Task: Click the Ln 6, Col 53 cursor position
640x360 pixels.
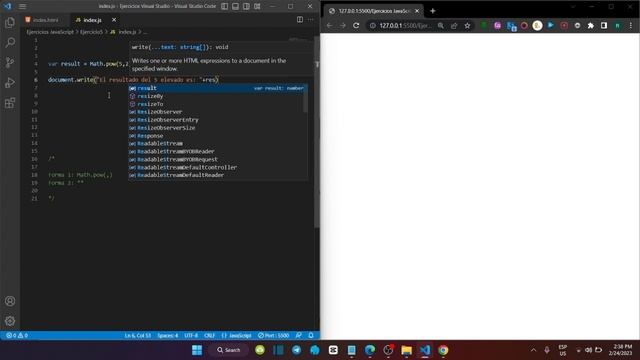Action: [x=138, y=336]
